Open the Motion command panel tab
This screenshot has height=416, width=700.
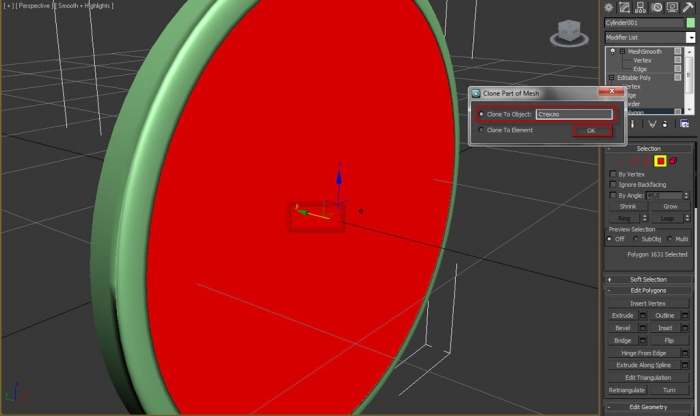coord(657,7)
